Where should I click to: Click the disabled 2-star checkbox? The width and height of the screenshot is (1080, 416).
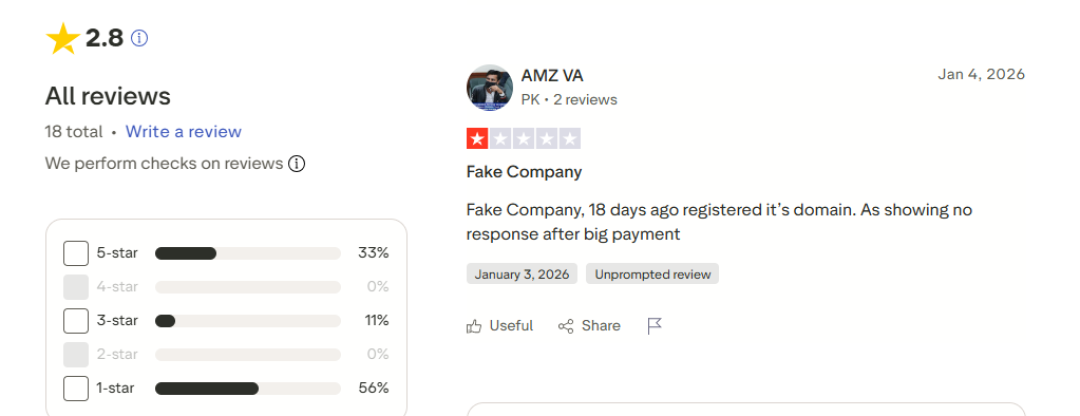tap(76, 354)
